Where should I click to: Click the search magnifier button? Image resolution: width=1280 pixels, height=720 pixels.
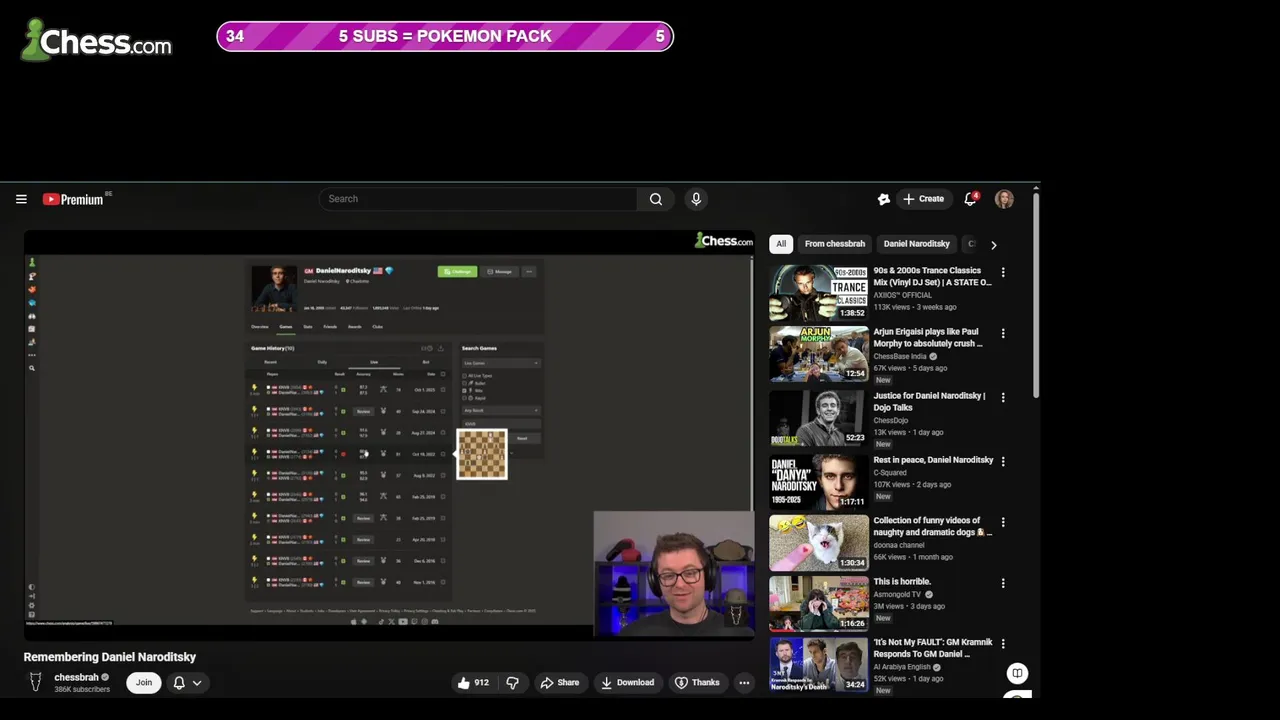click(656, 199)
